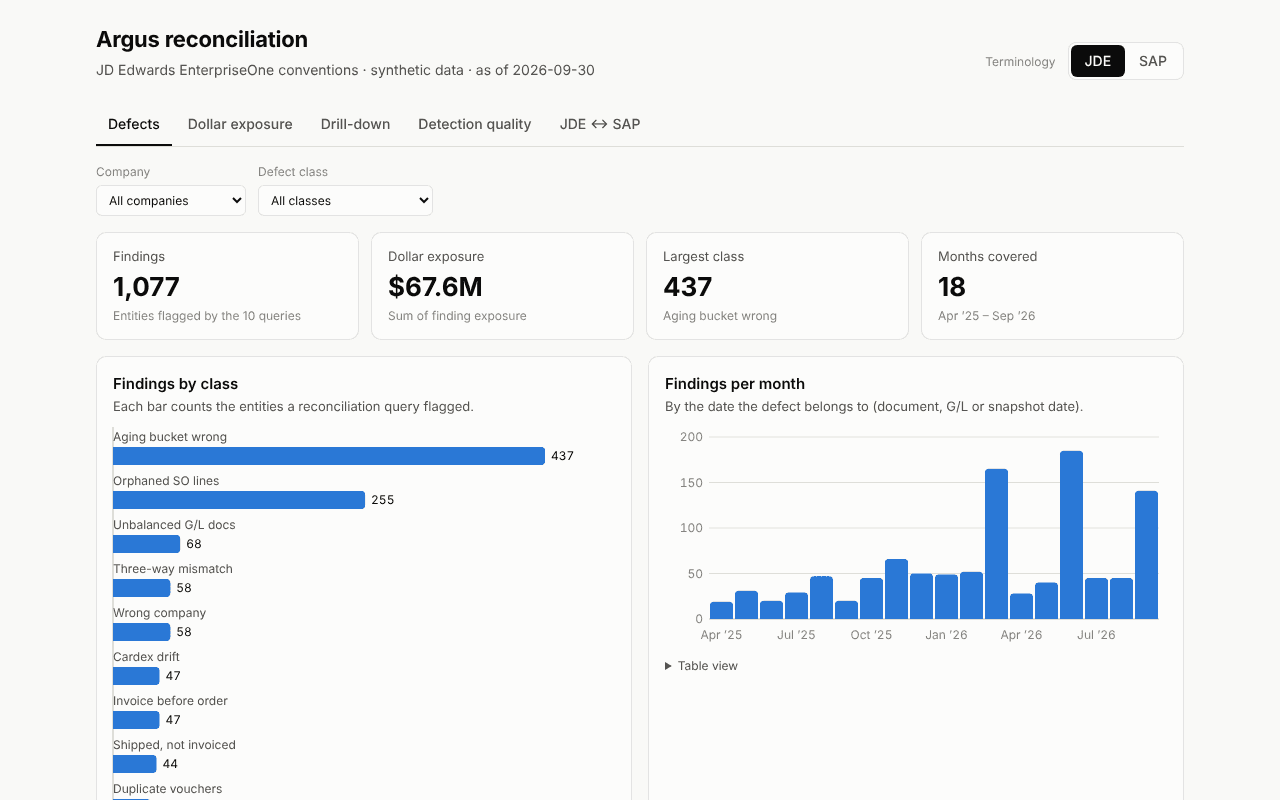Open the Defects tab

[134, 124]
